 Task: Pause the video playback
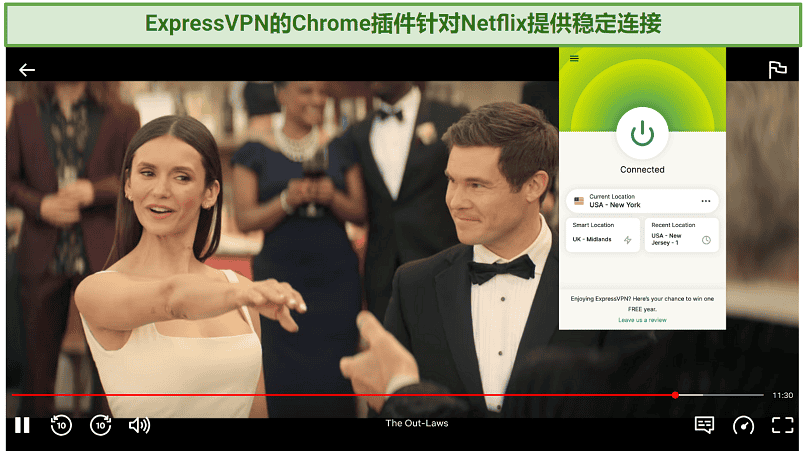[x=22, y=425]
